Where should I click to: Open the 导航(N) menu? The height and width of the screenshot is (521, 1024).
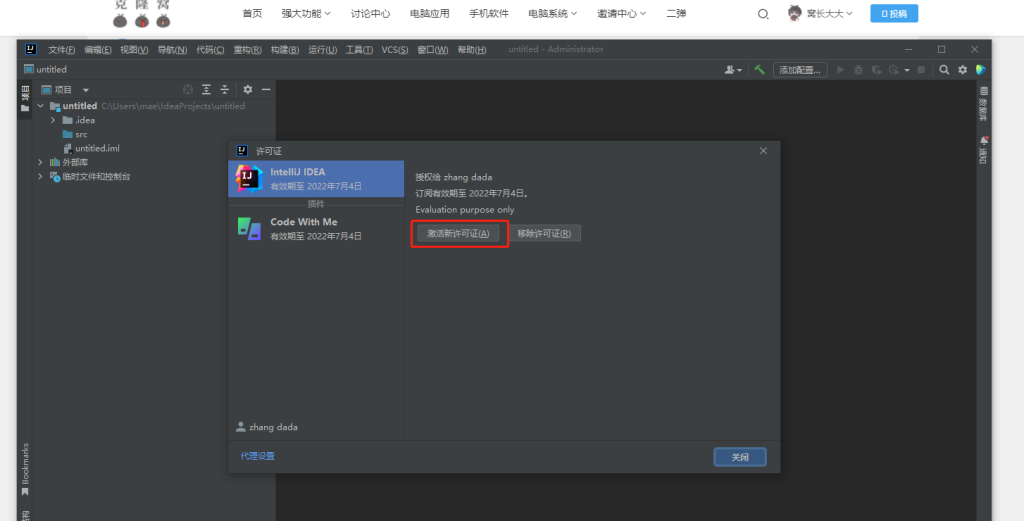[x=172, y=50]
